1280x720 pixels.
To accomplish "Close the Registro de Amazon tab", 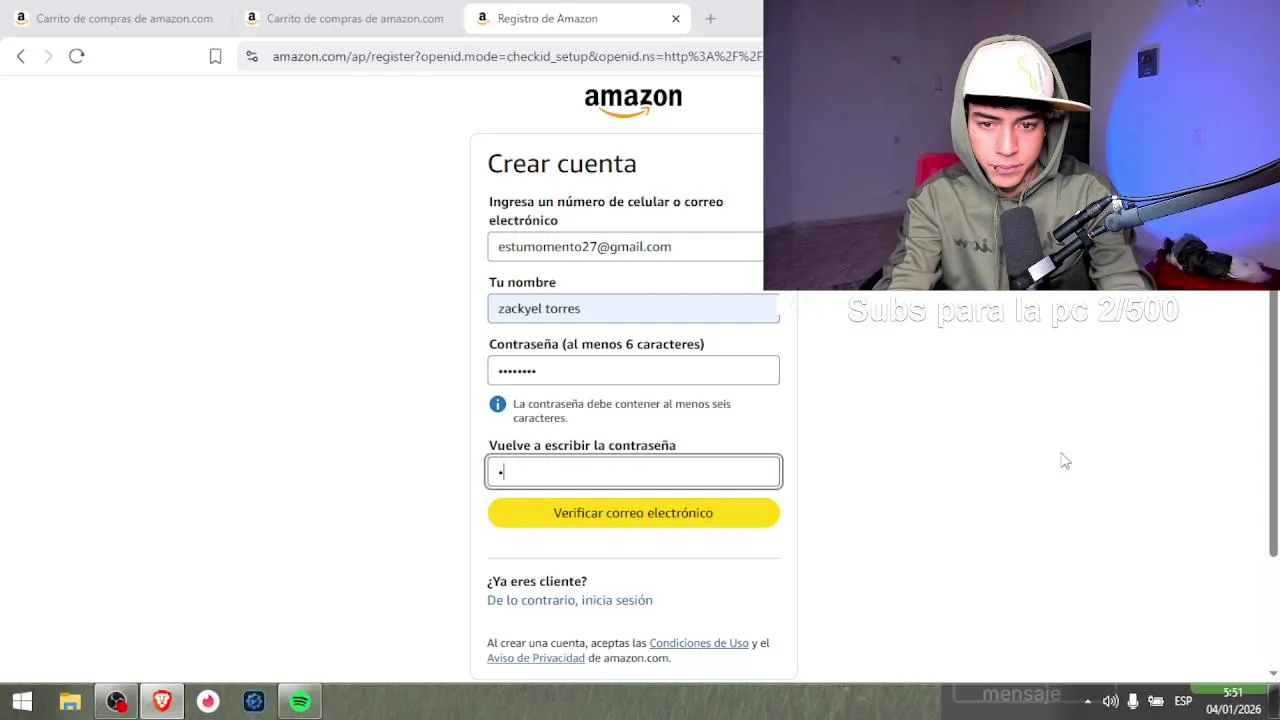I will coord(676,18).
